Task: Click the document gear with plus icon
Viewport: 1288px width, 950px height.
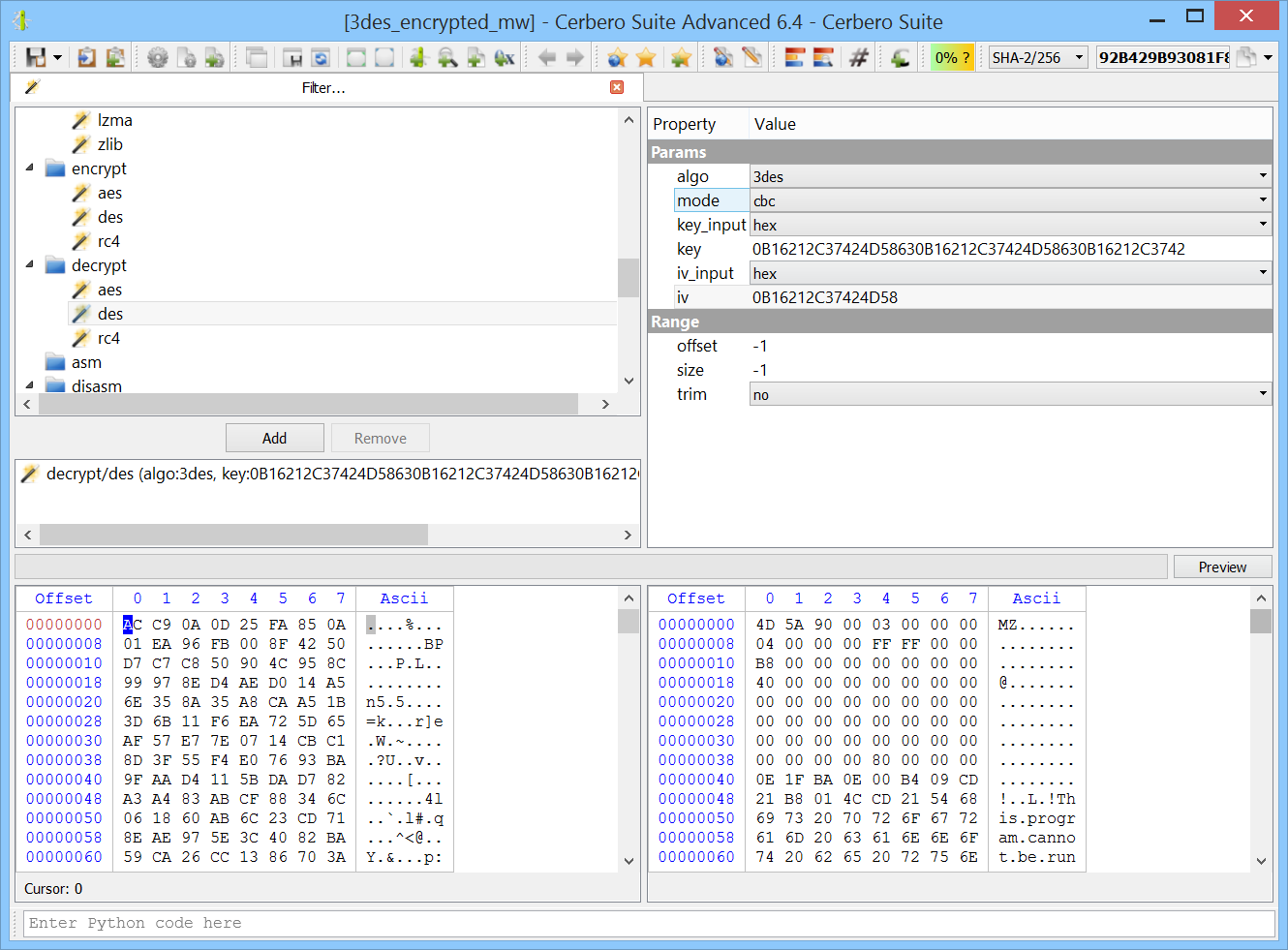Action: point(214,57)
